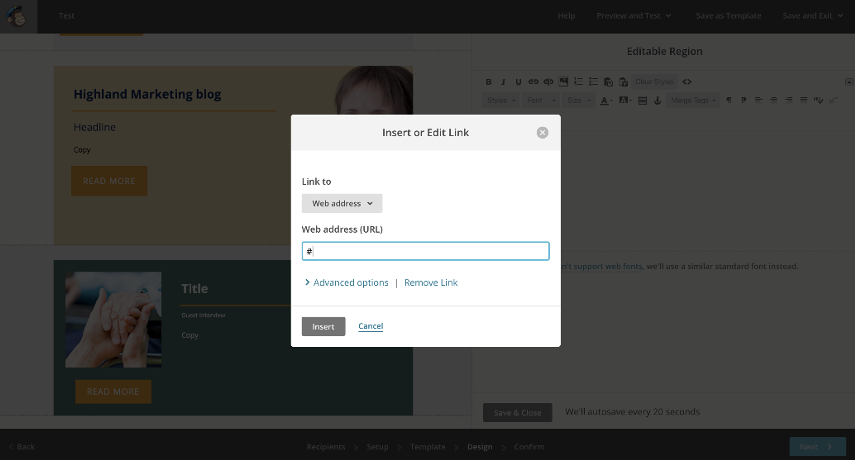Image resolution: width=855 pixels, height=460 pixels.
Task: Click the source code view icon
Action: click(x=688, y=82)
